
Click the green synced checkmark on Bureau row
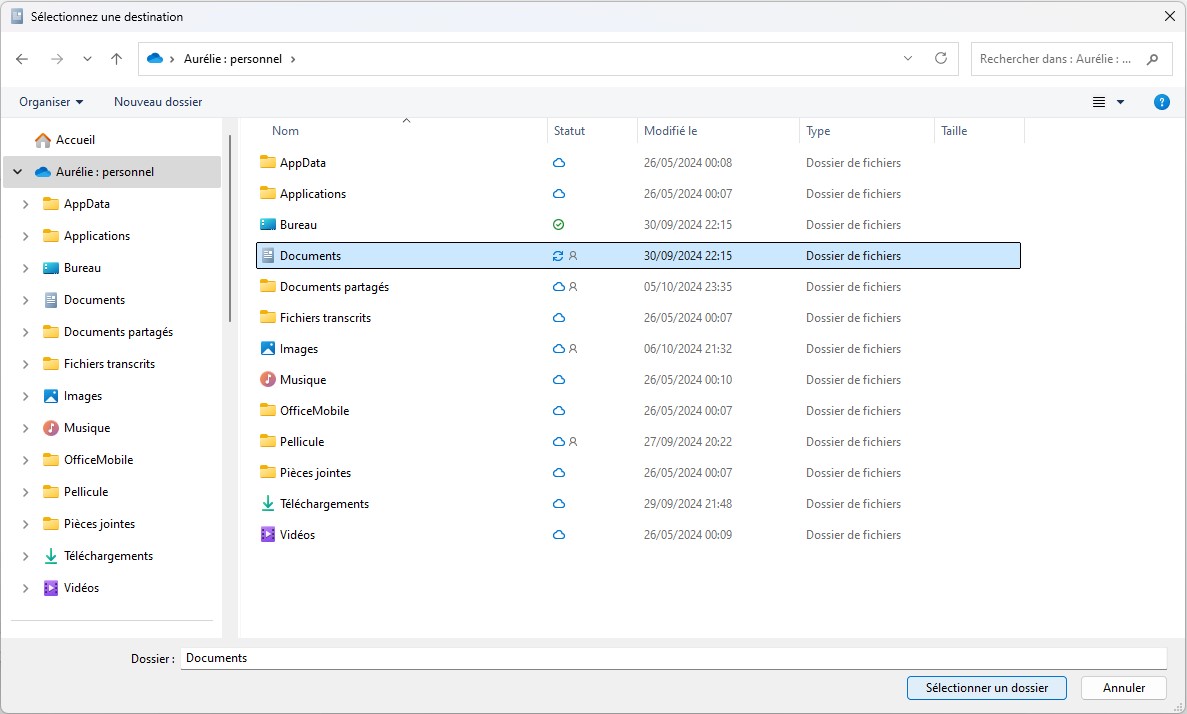[559, 225]
